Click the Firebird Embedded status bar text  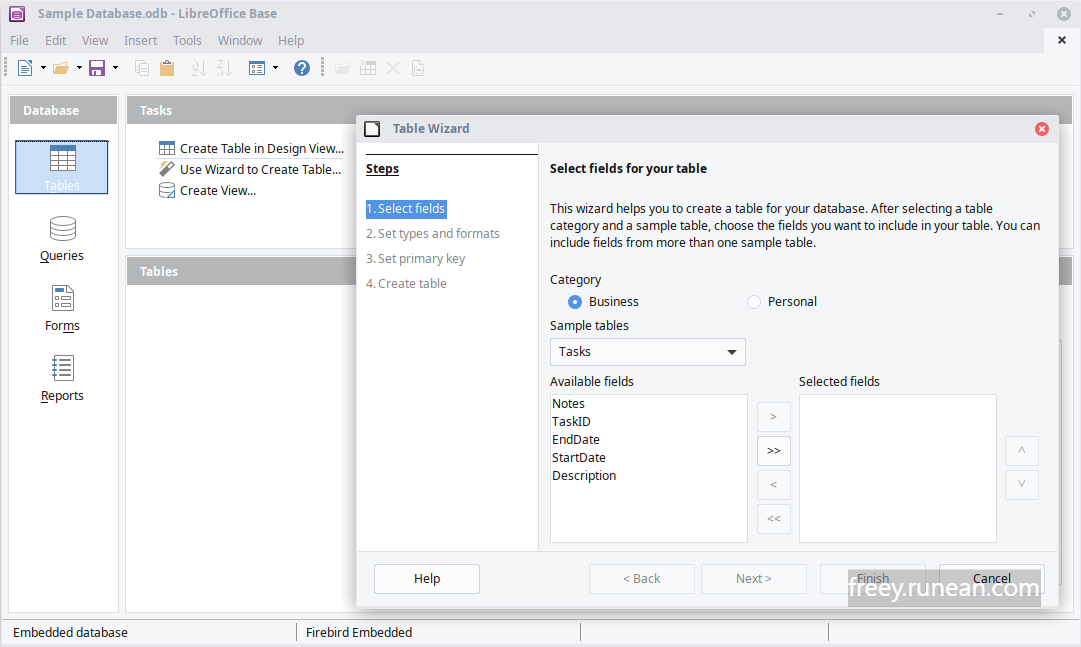point(359,633)
